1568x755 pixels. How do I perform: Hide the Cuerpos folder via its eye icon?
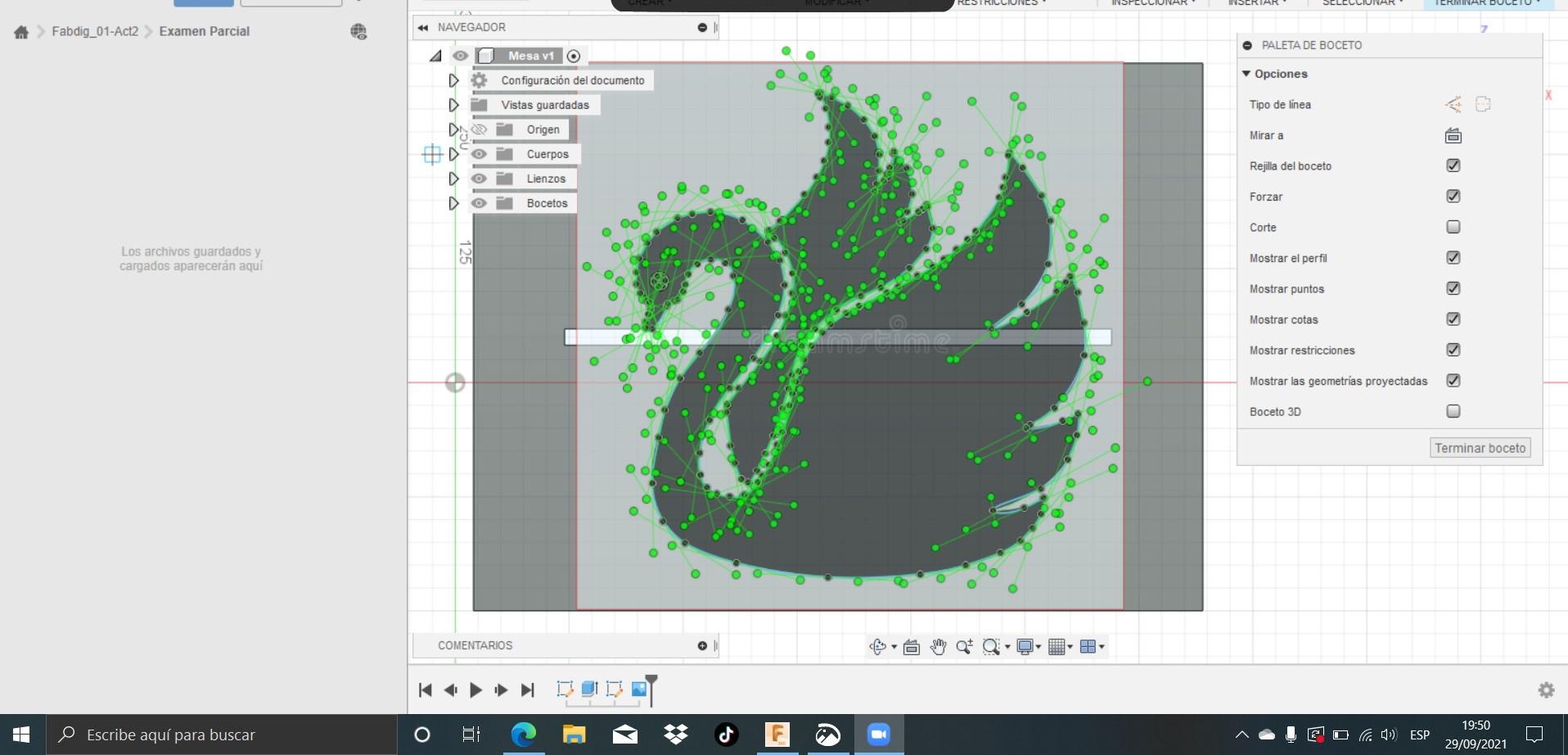click(480, 154)
